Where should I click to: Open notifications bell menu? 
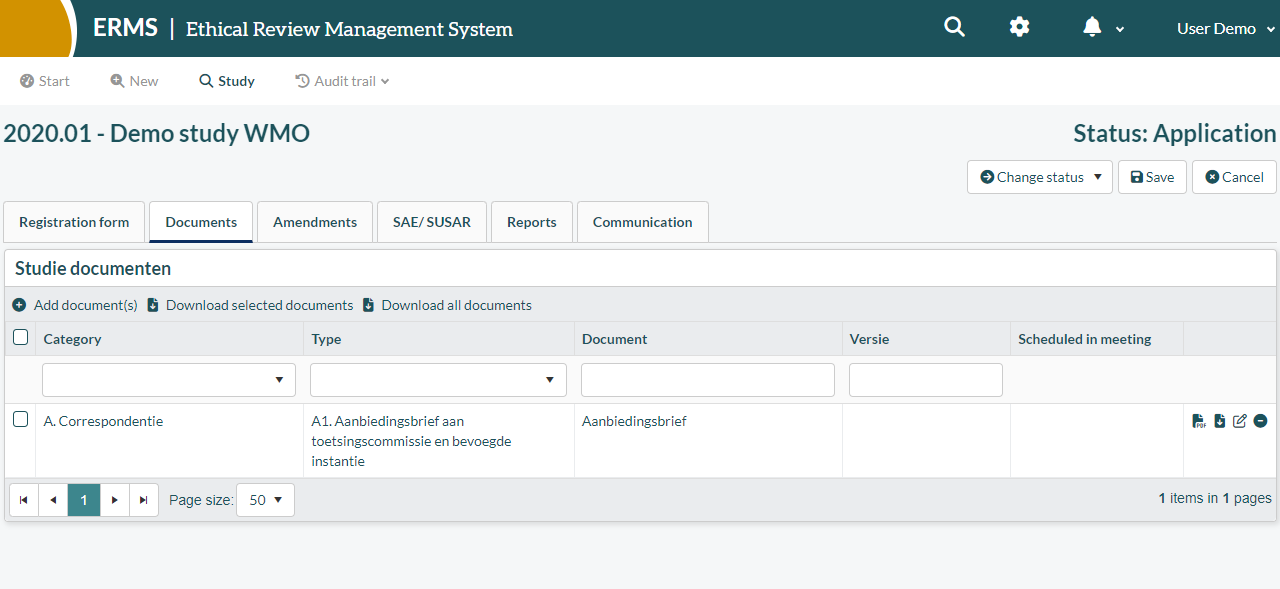click(x=1103, y=28)
